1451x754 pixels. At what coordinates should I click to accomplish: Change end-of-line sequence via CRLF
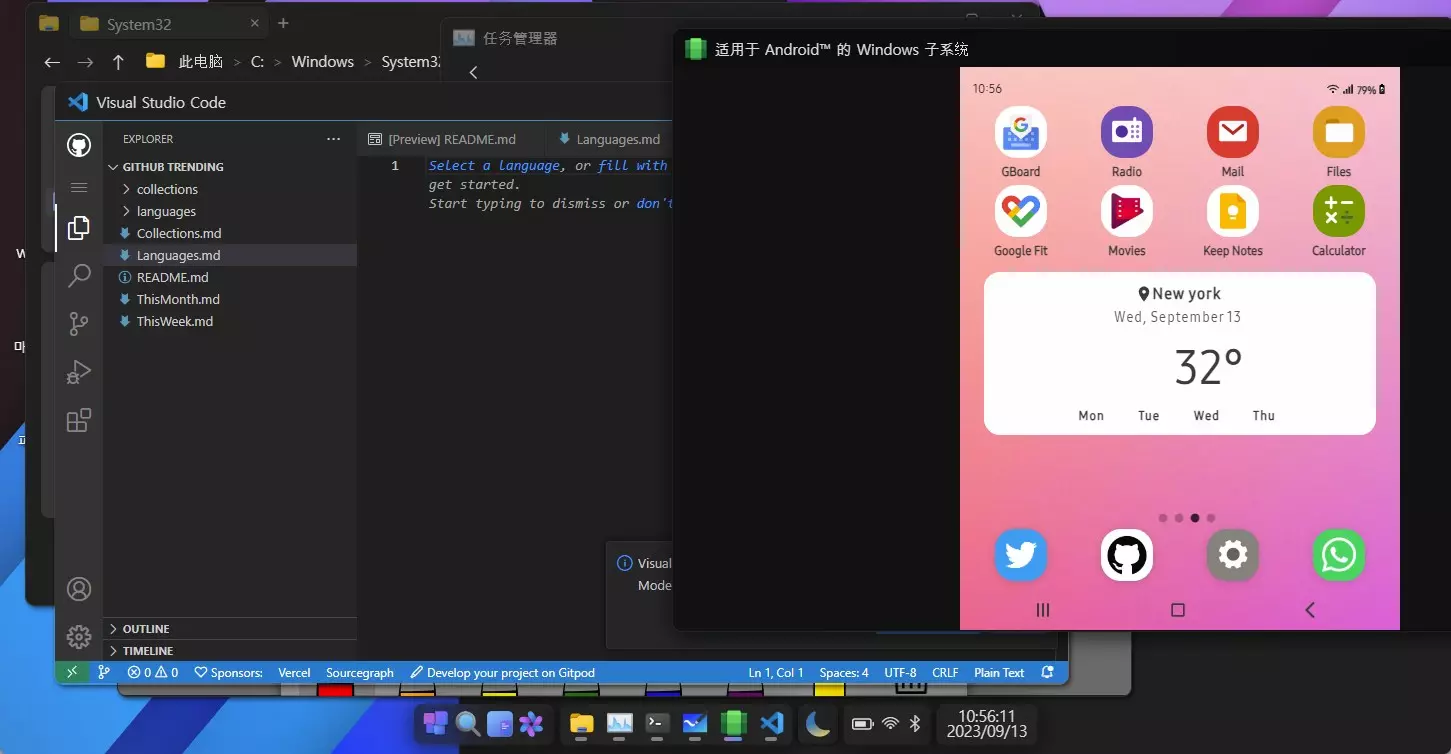click(x=945, y=673)
